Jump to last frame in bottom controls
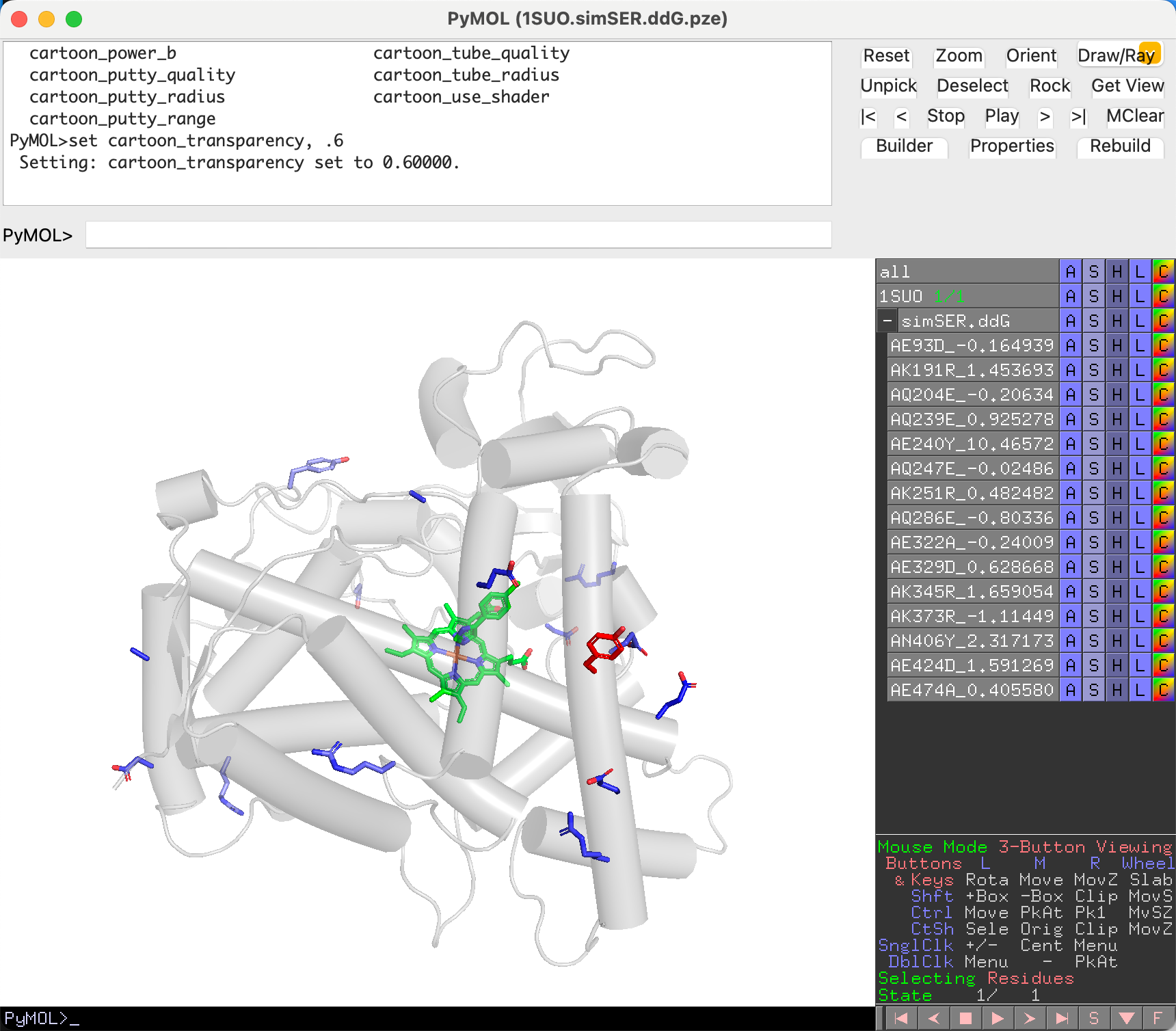 click(1062, 1018)
